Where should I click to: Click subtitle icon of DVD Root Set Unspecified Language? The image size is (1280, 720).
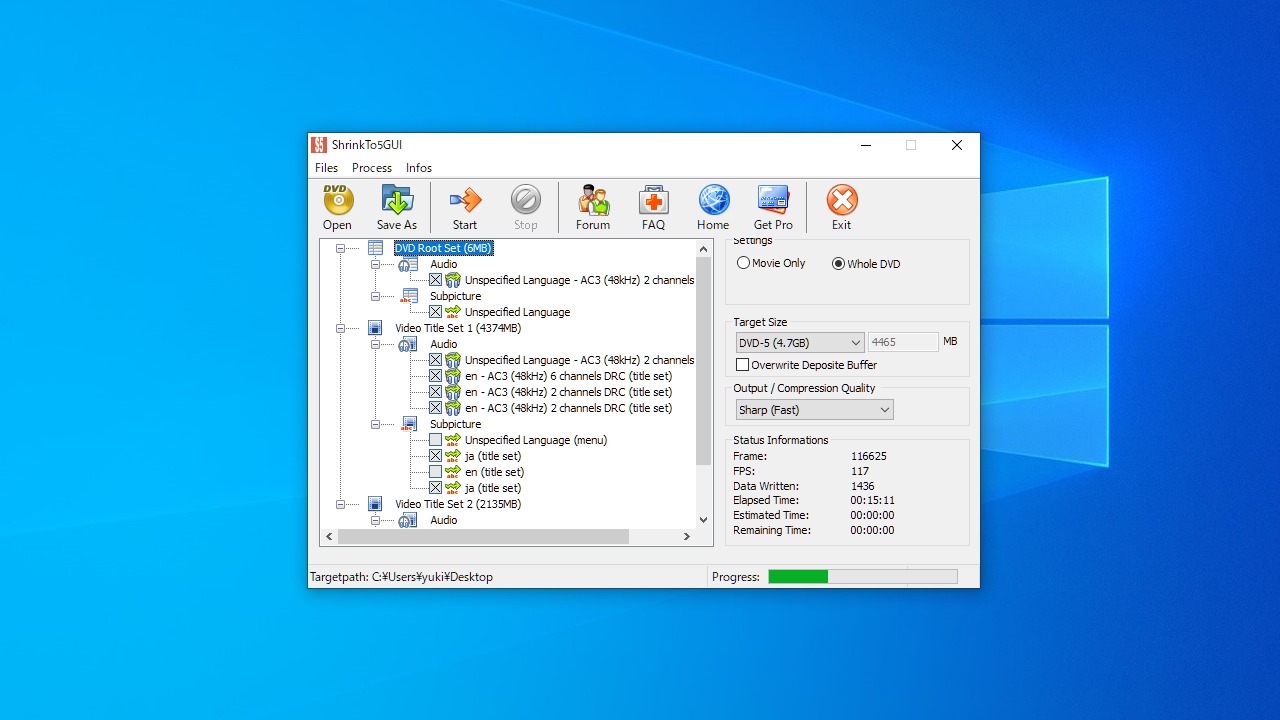click(x=453, y=312)
